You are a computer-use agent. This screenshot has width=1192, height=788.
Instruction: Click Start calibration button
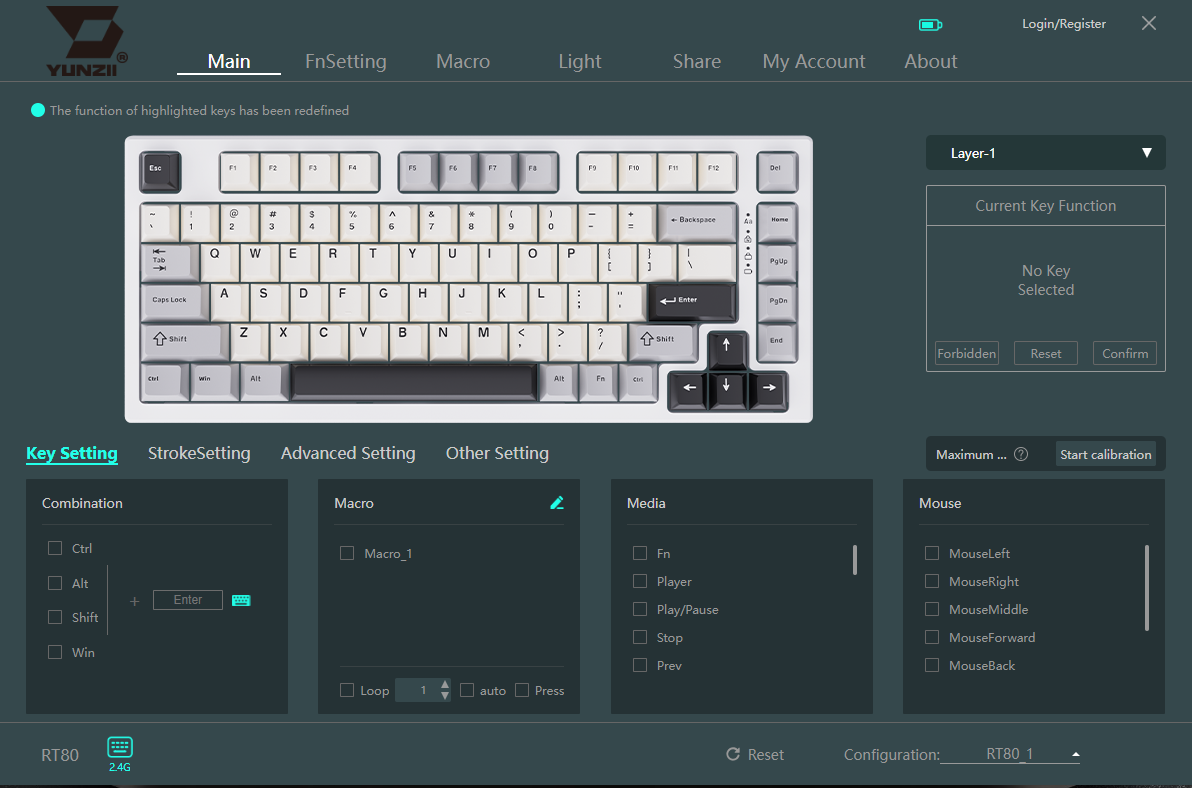click(x=1105, y=454)
